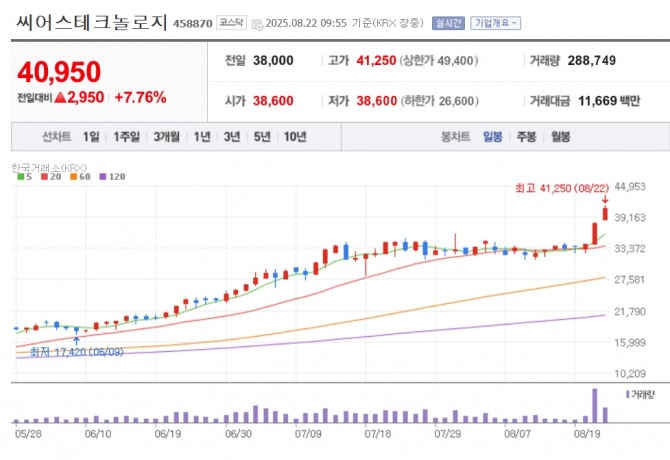Screen dimensions: 670x460
Task: Select the 1일 line chart period
Action: tap(91, 137)
